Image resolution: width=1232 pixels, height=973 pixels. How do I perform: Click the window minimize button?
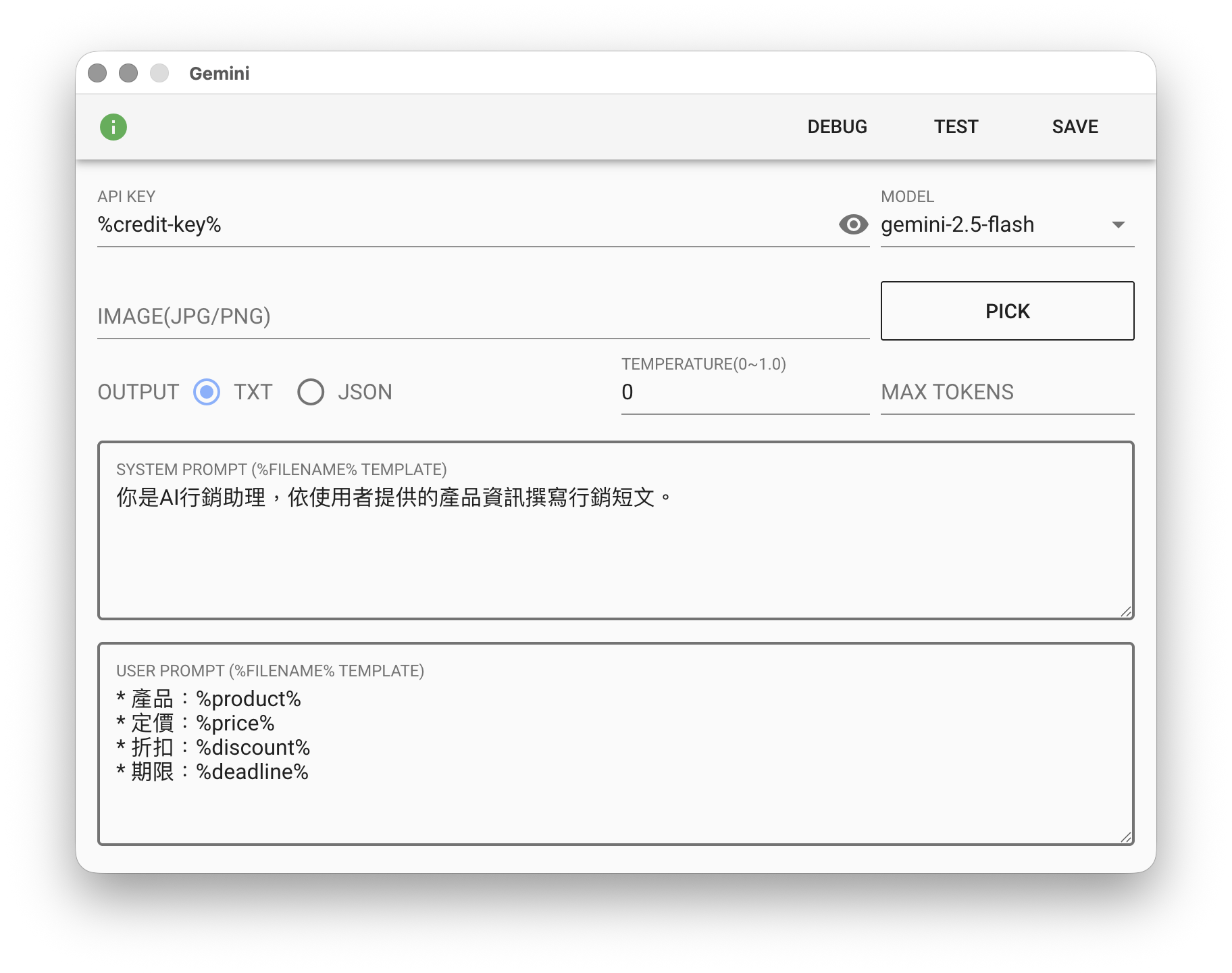[x=128, y=73]
